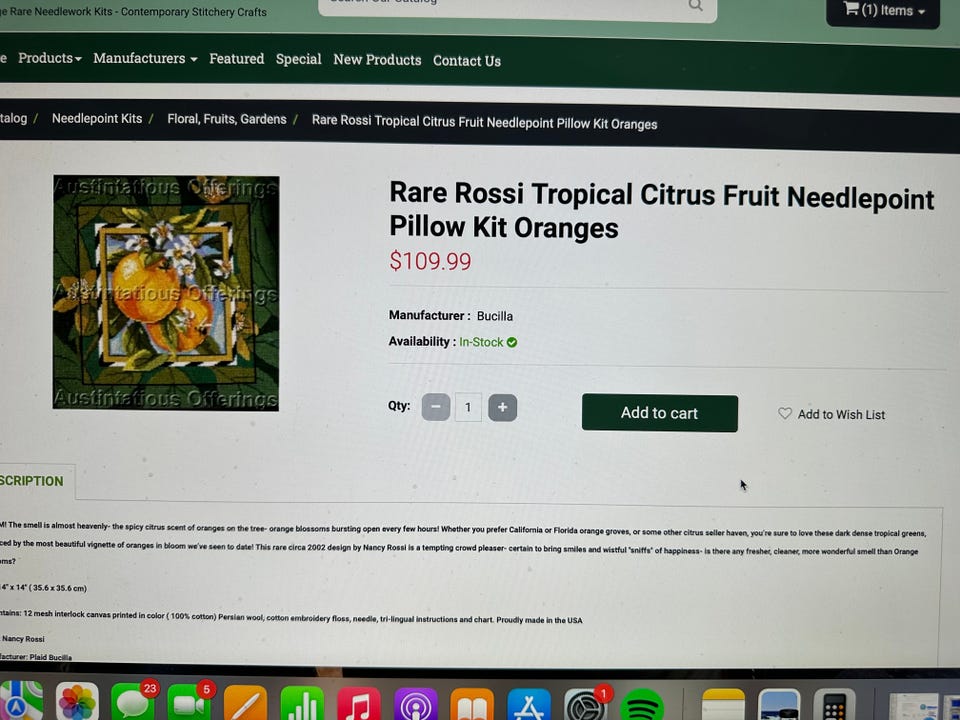This screenshot has height=720, width=960.
Task: Open the oranges needlepoint product image
Action: point(166,293)
